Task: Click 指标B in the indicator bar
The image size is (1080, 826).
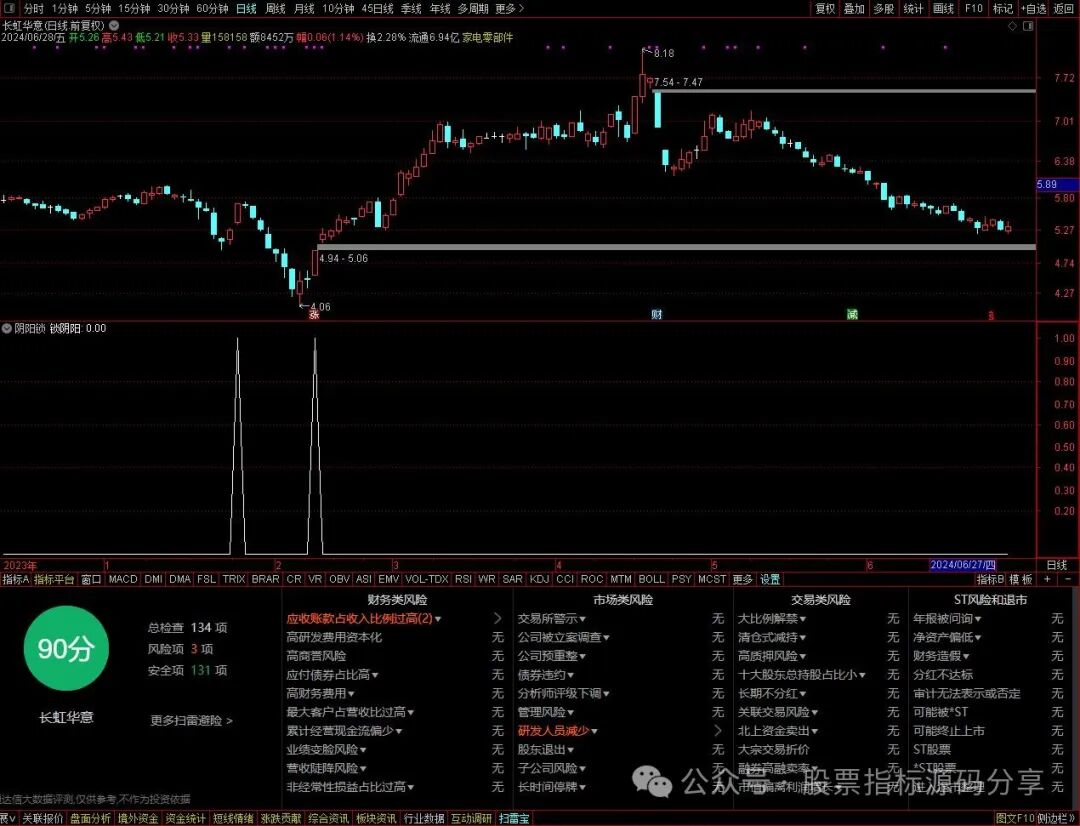Action: point(990,579)
